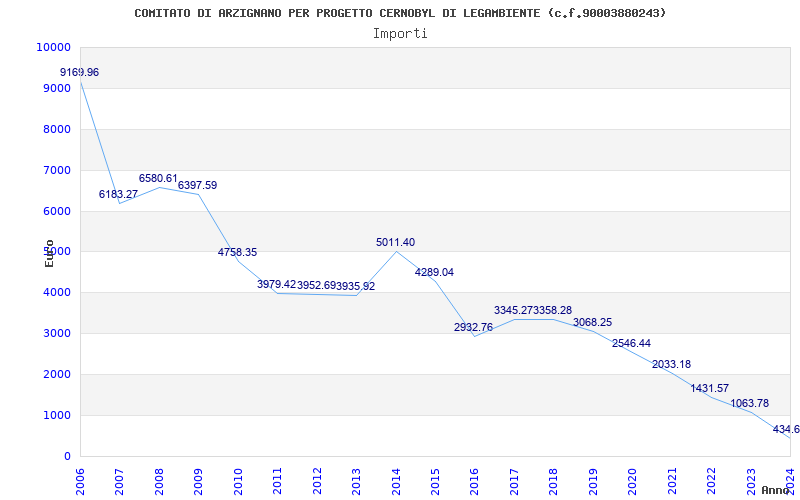This screenshot has width=800, height=500.
Task: Click the chart title mentioning COMITATO DI ARZIGNANO
Action: (401, 13)
